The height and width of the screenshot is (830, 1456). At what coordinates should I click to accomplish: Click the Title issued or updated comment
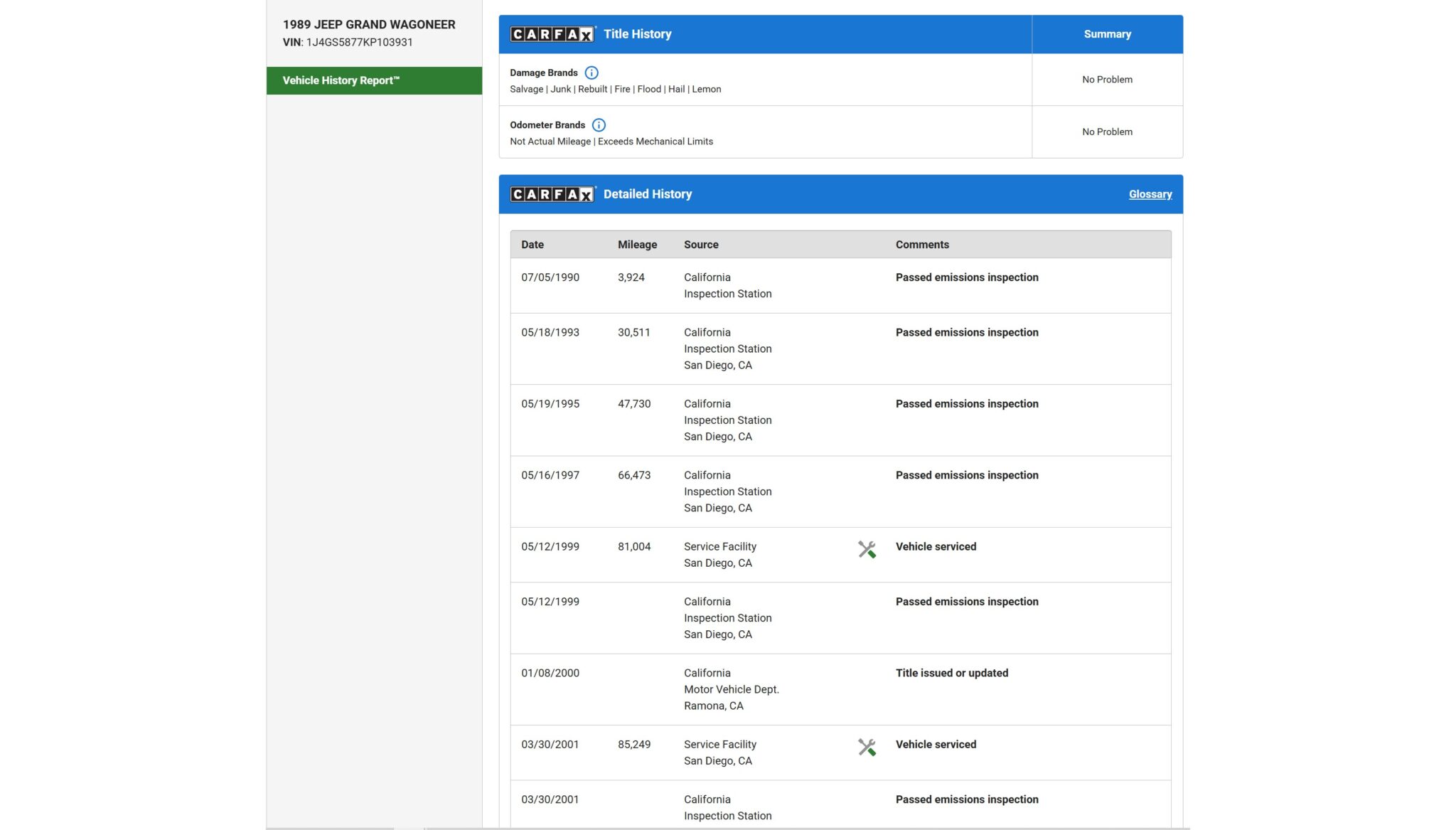click(x=951, y=673)
